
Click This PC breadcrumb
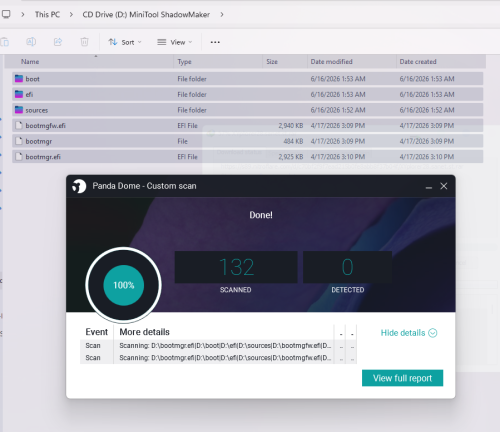(47, 14)
